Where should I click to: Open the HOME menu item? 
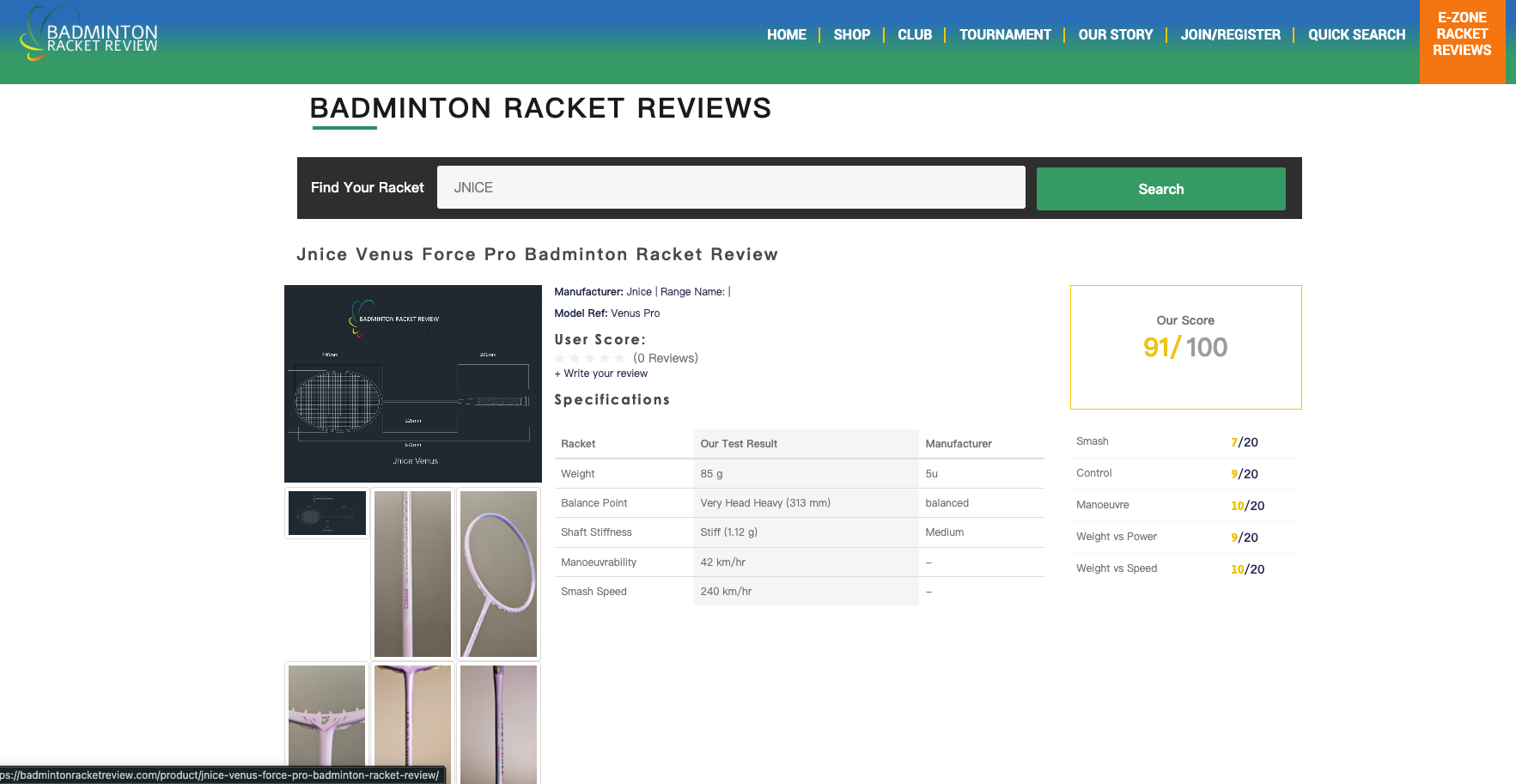pos(786,35)
